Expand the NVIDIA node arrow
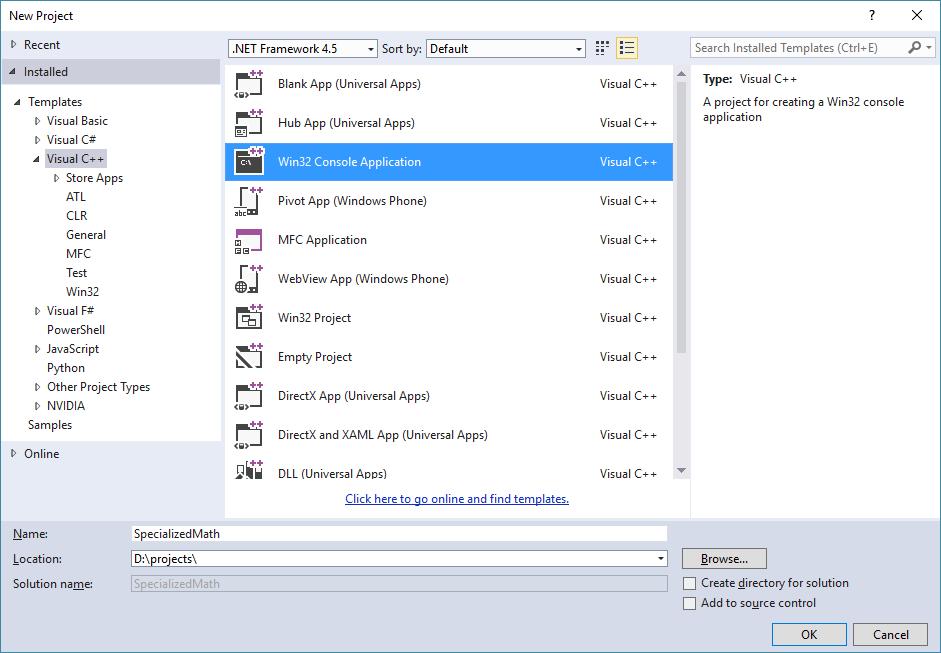Screen dimensions: 941x653 click(37, 406)
